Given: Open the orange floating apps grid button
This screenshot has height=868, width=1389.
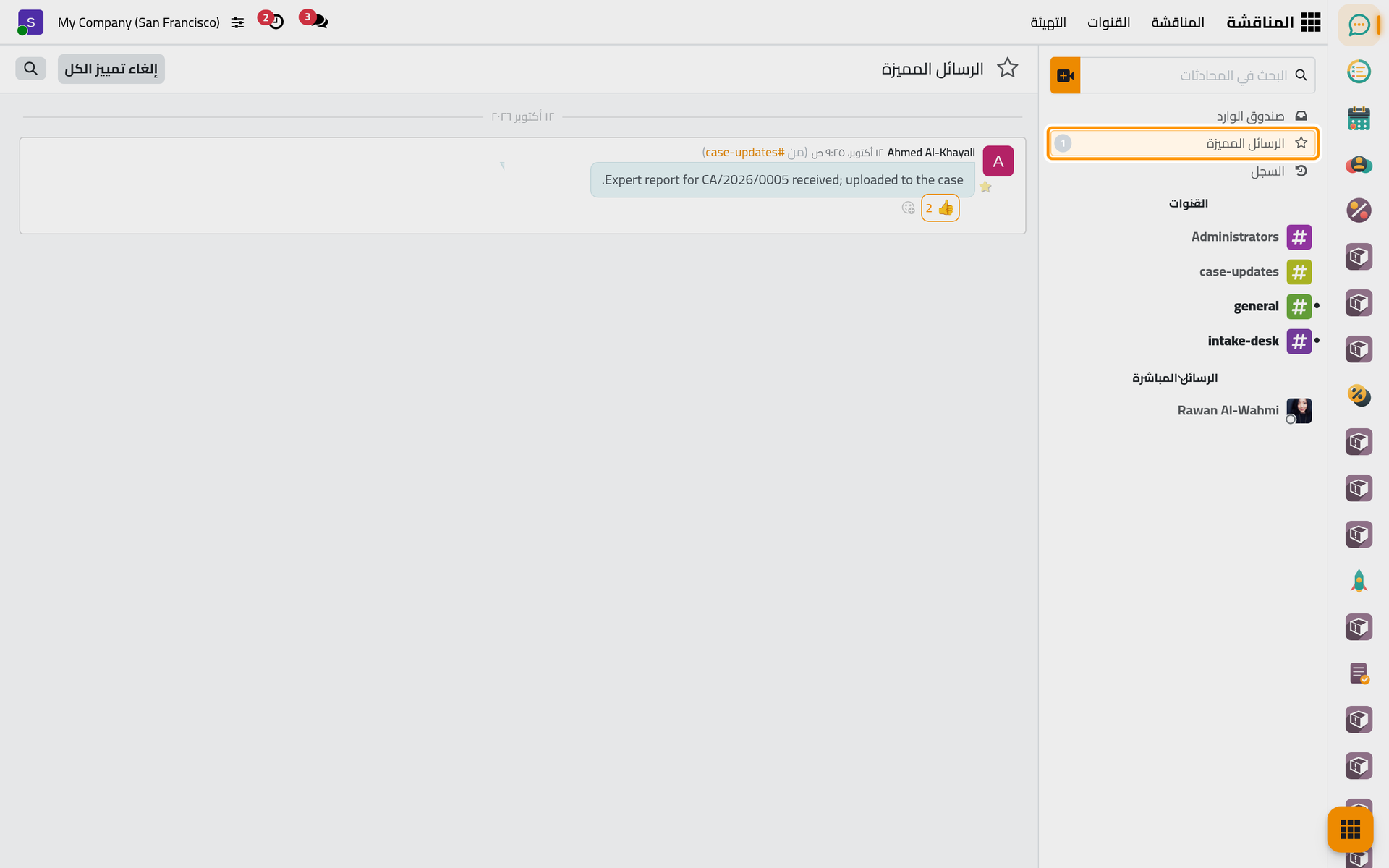Looking at the screenshot, I should [1350, 829].
